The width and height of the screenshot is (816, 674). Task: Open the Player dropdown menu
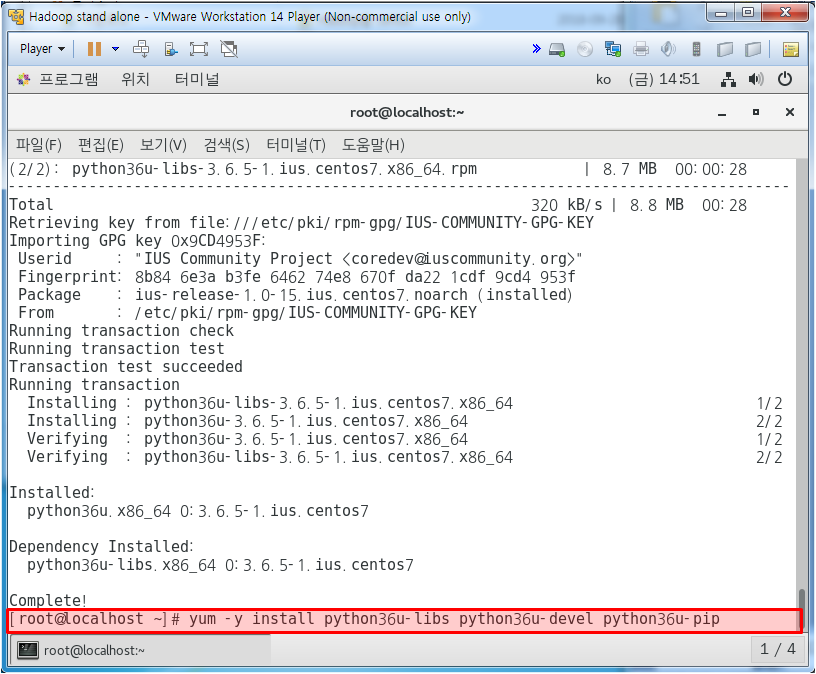[x=42, y=49]
